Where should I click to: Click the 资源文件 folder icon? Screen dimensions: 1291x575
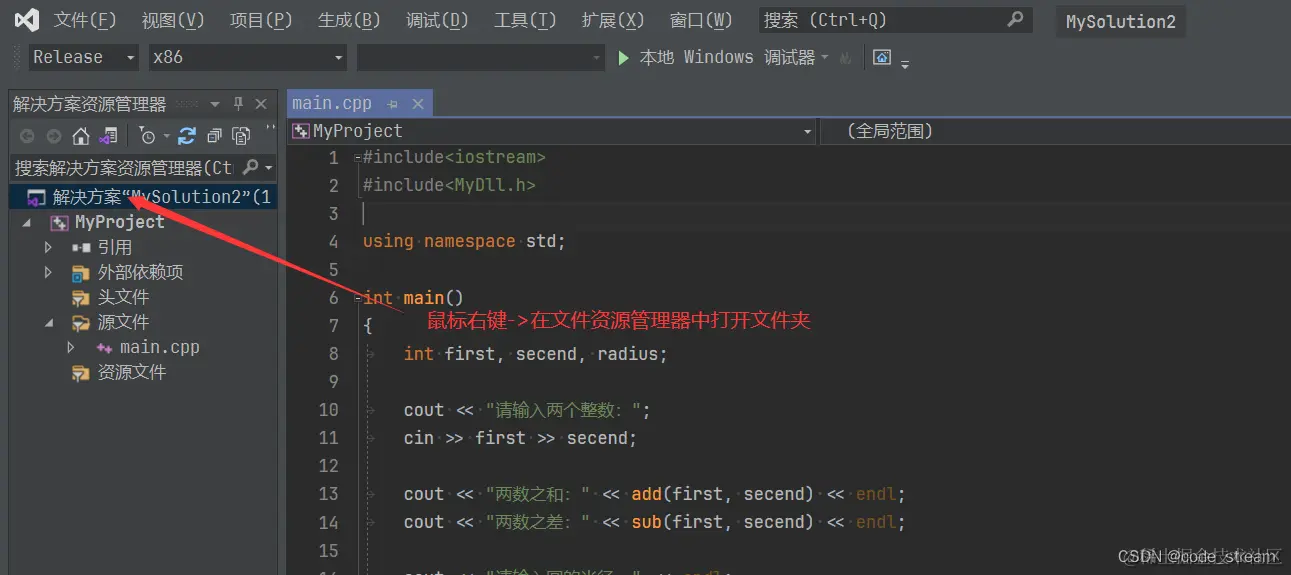click(x=81, y=372)
